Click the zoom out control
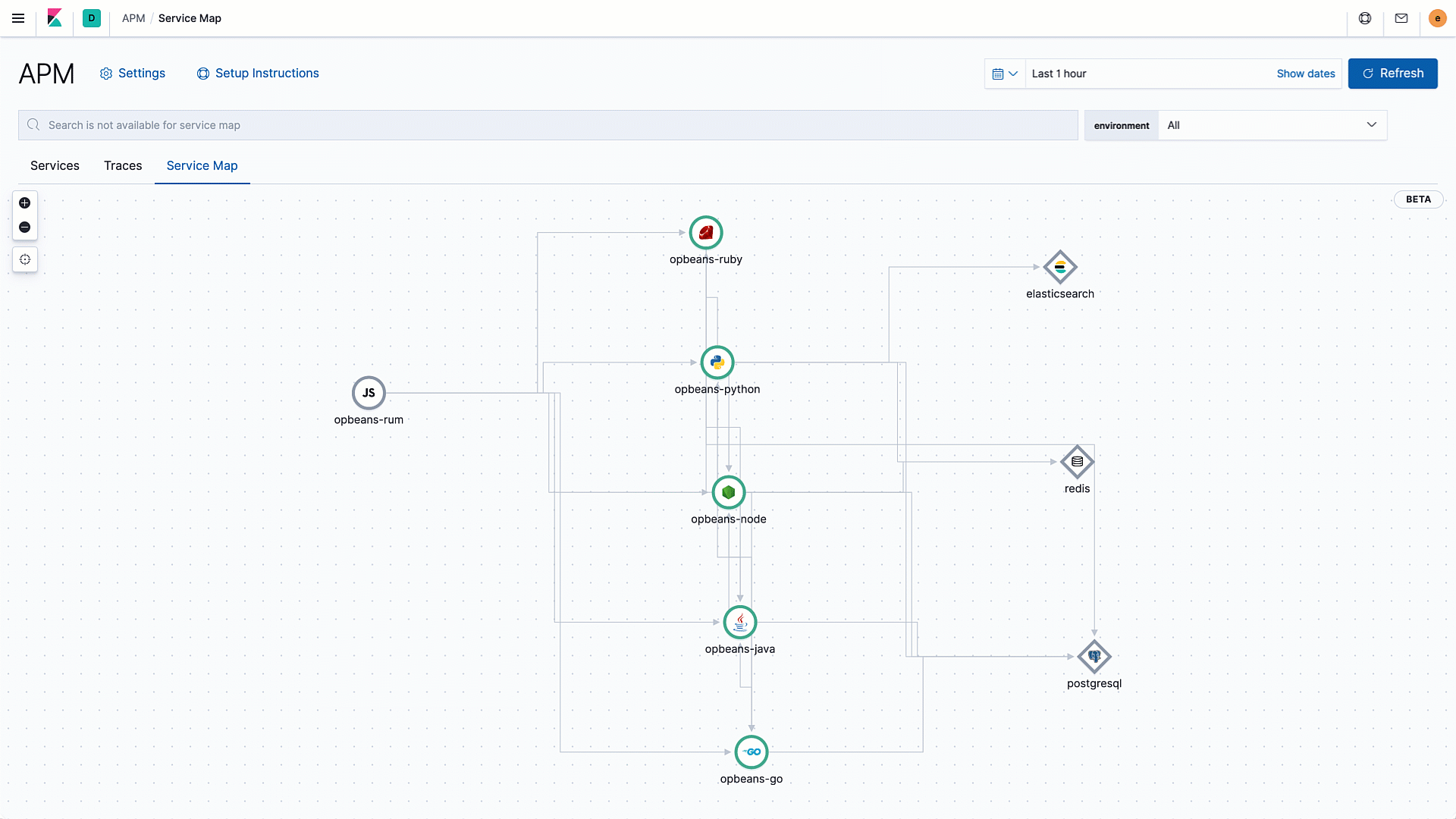Viewport: 1456px width, 819px height. coord(25,227)
